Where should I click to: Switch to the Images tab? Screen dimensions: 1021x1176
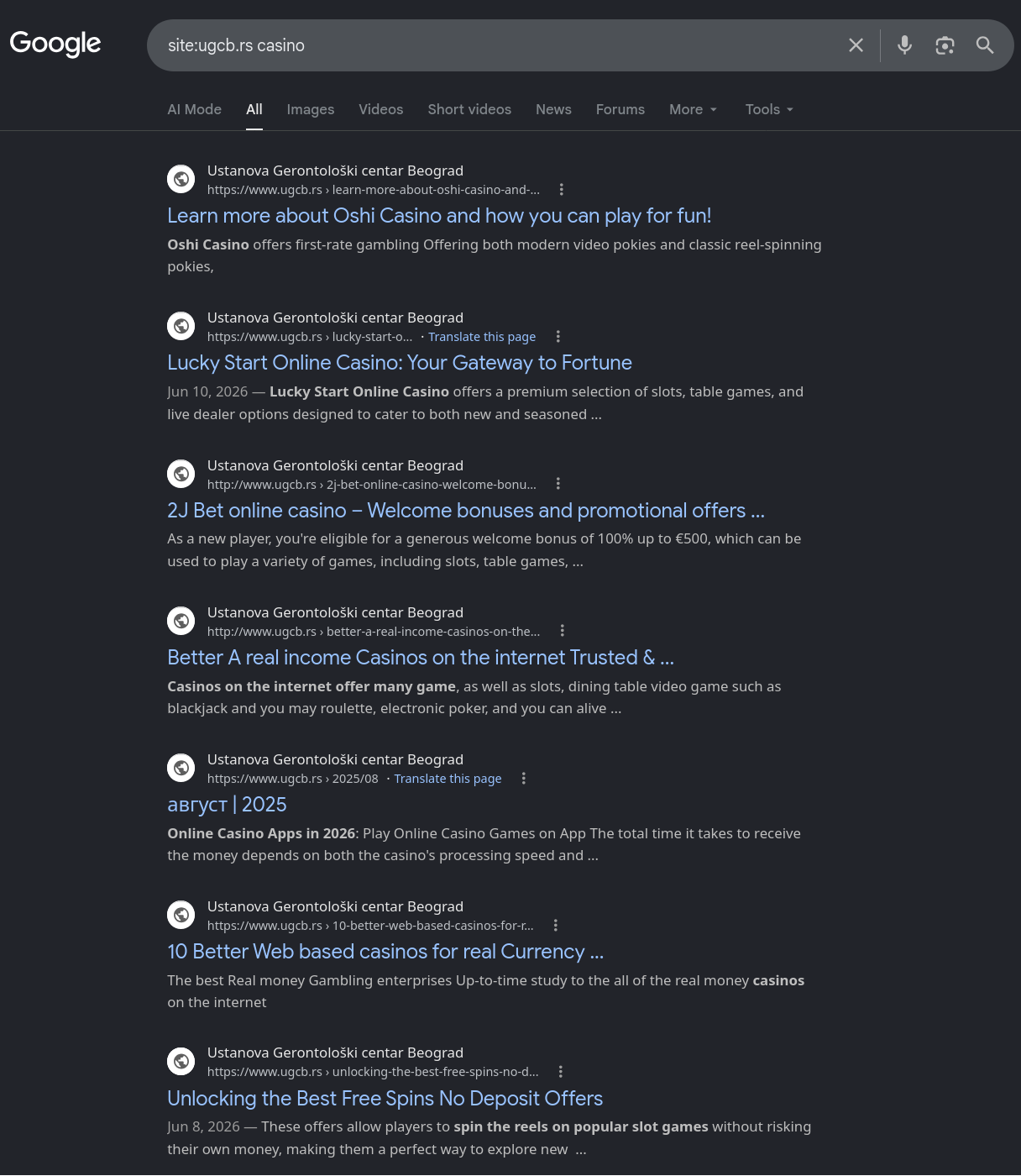tap(311, 109)
